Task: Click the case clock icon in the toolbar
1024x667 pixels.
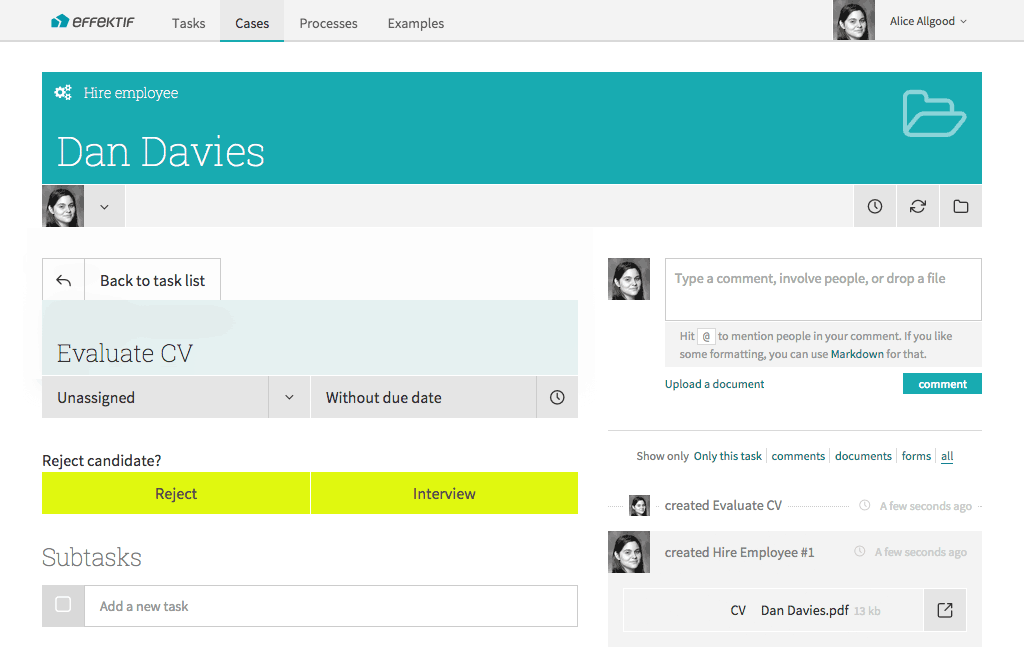Action: click(874, 206)
